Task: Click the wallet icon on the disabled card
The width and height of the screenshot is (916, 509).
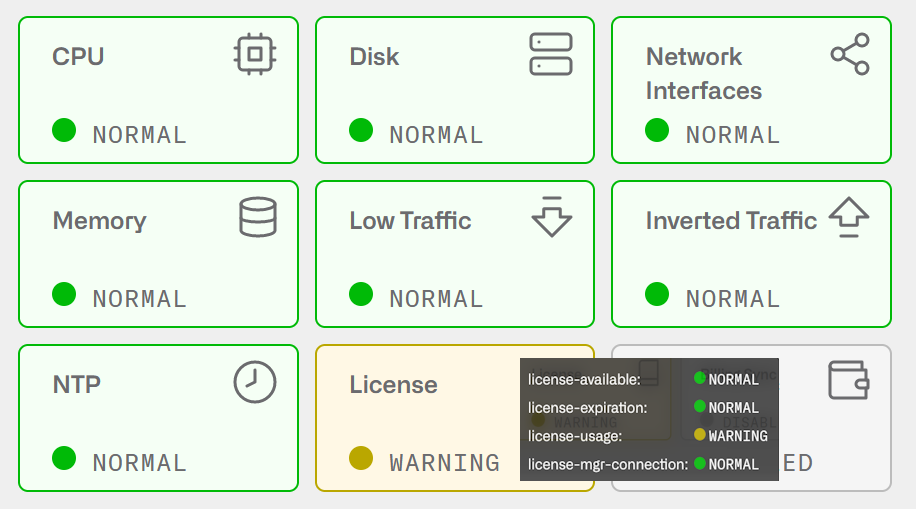Action: click(x=849, y=380)
